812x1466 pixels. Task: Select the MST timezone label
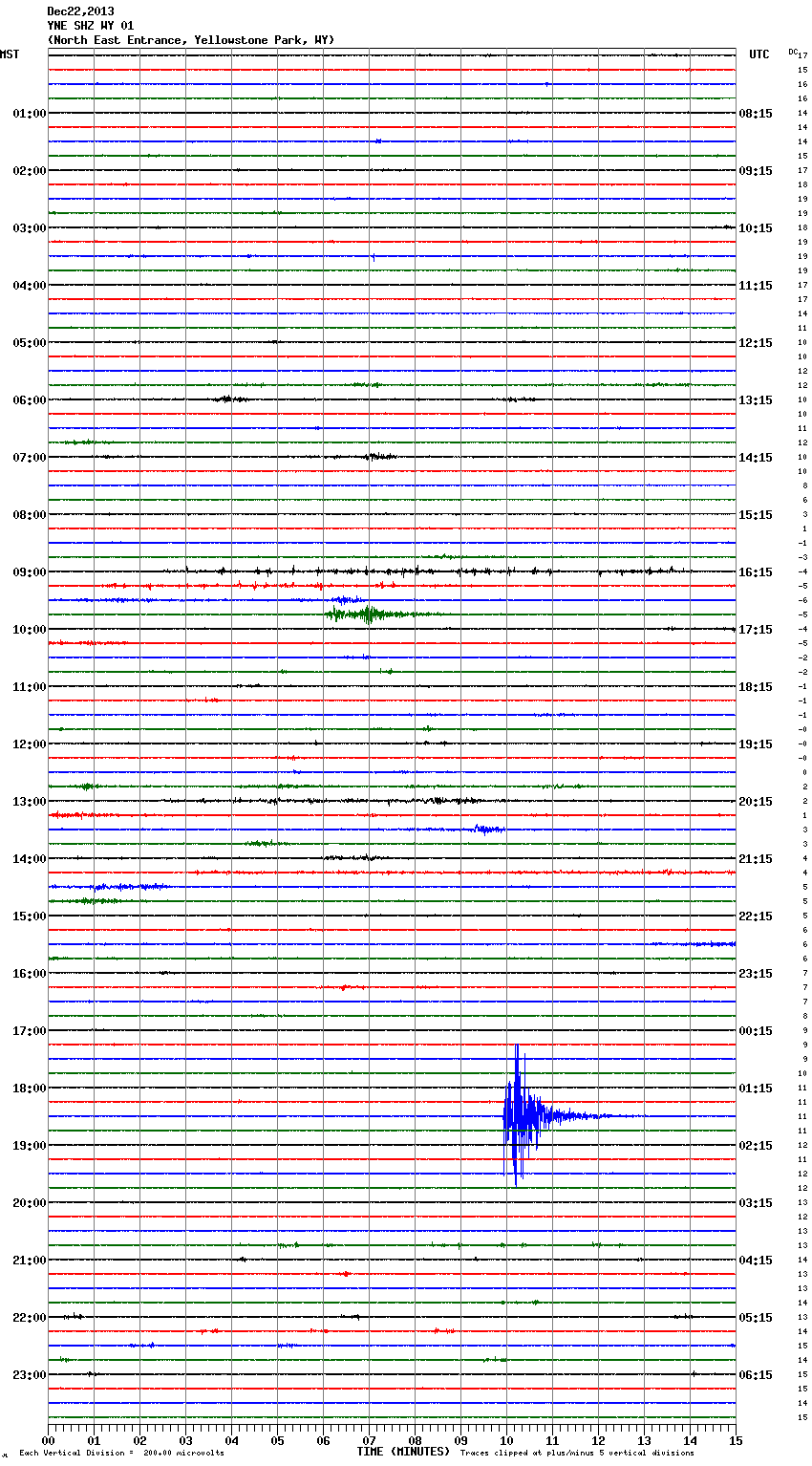click(10, 54)
